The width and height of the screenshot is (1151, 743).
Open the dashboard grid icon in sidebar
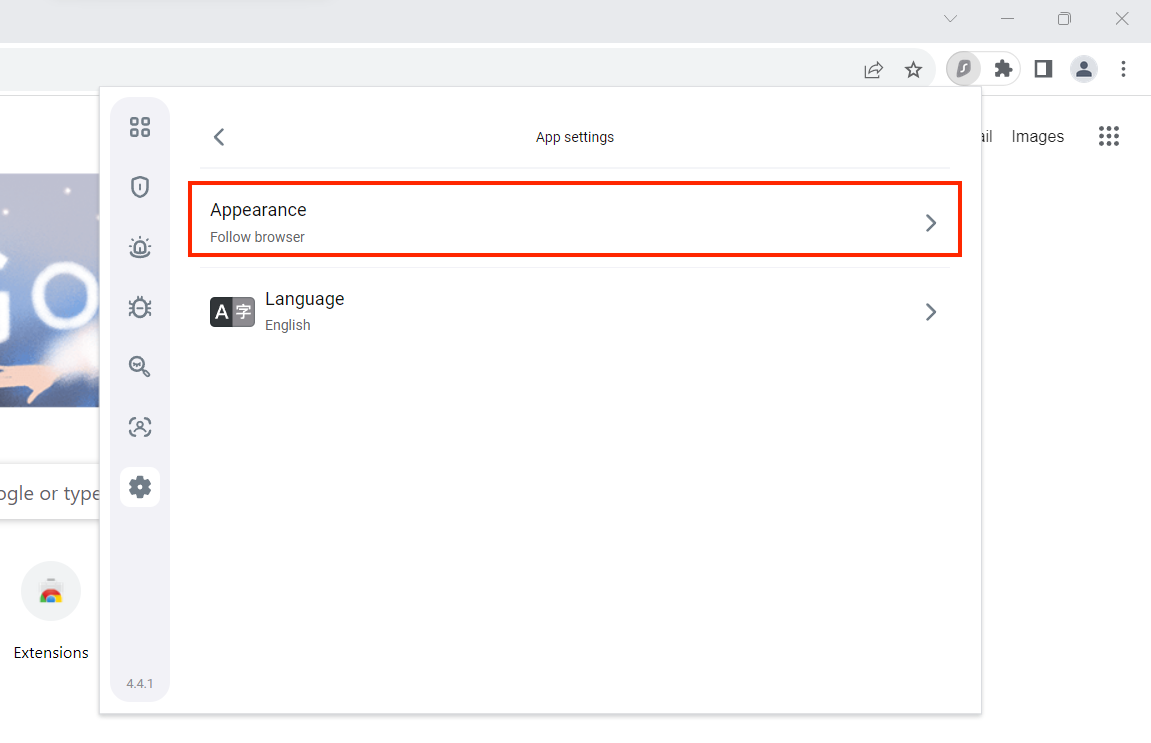(x=140, y=127)
